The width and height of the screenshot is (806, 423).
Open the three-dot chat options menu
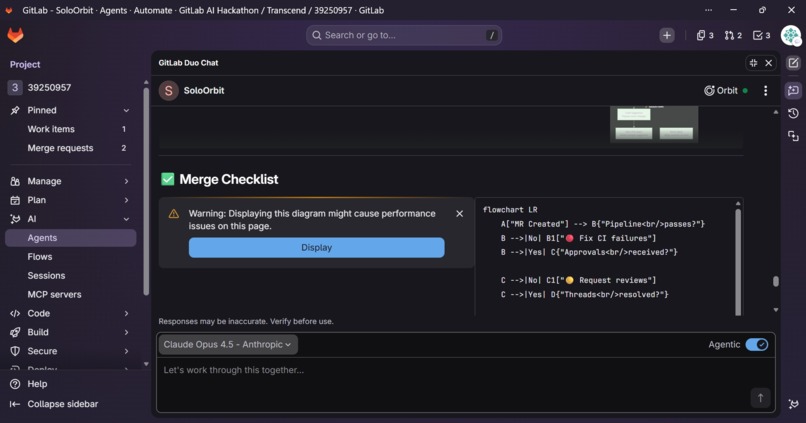765,90
